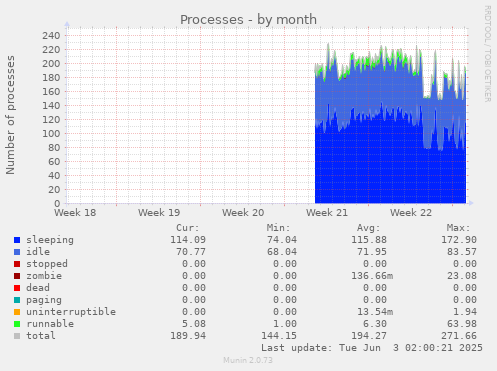Click uninterruptible maximum value 1.94
This screenshot has width=497, height=371.
point(465,312)
